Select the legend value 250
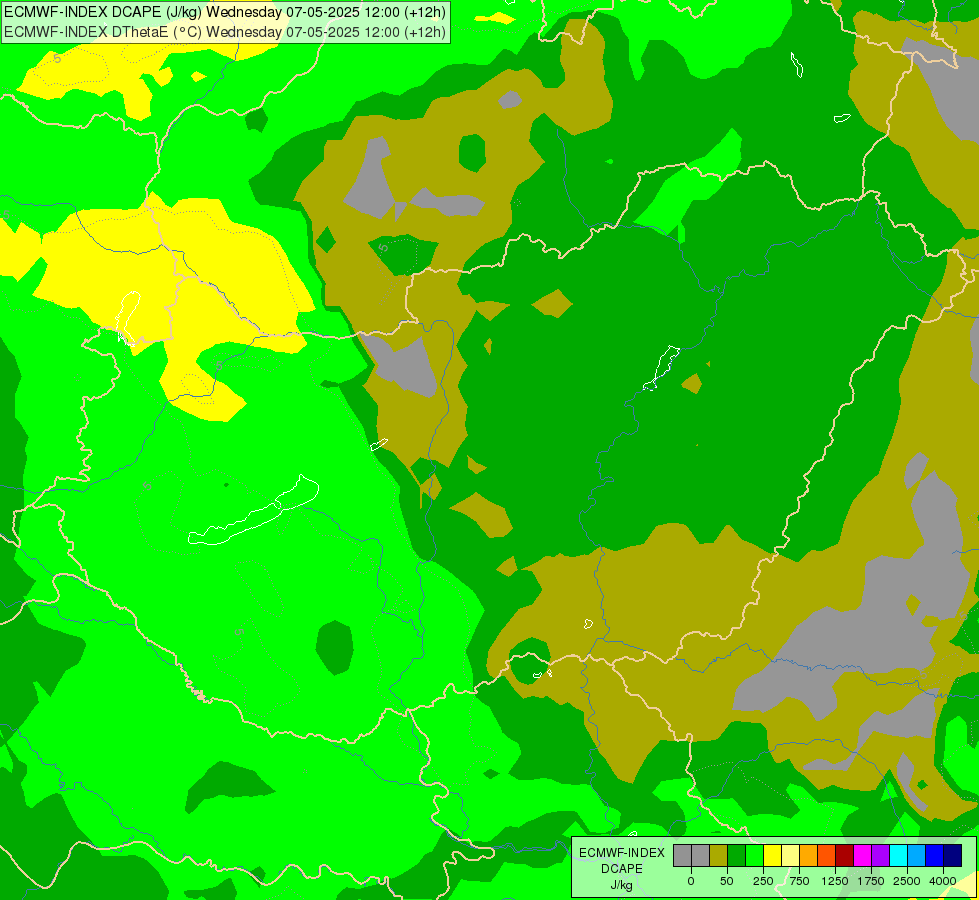This screenshot has width=979, height=900. click(763, 881)
